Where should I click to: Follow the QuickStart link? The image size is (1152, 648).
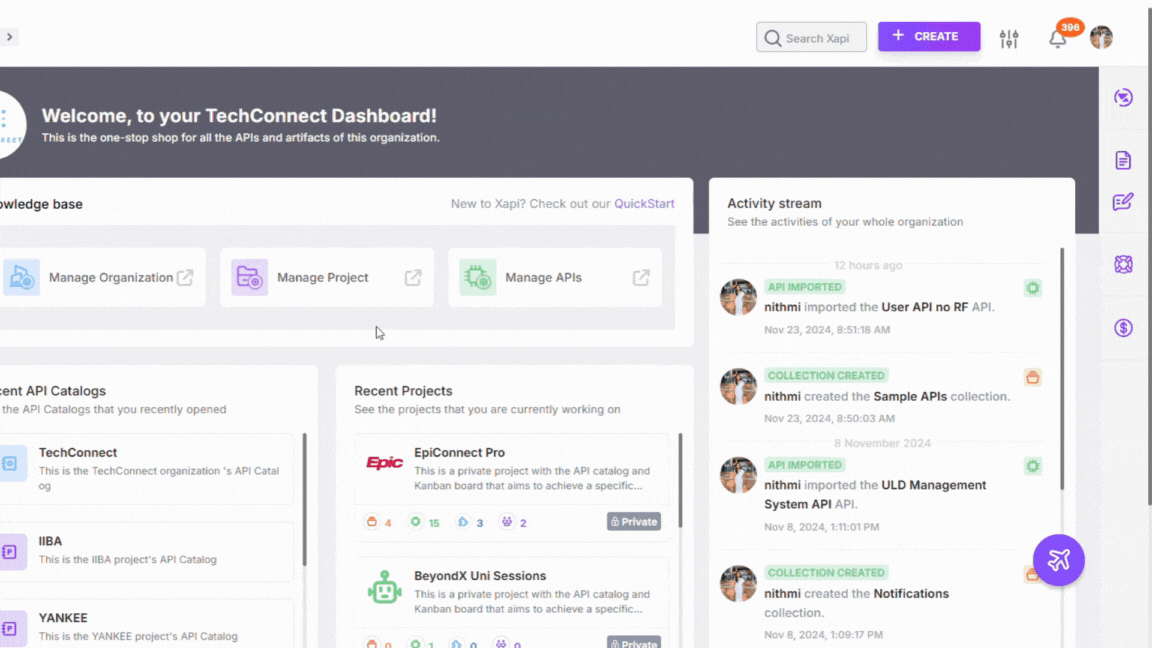tap(644, 204)
